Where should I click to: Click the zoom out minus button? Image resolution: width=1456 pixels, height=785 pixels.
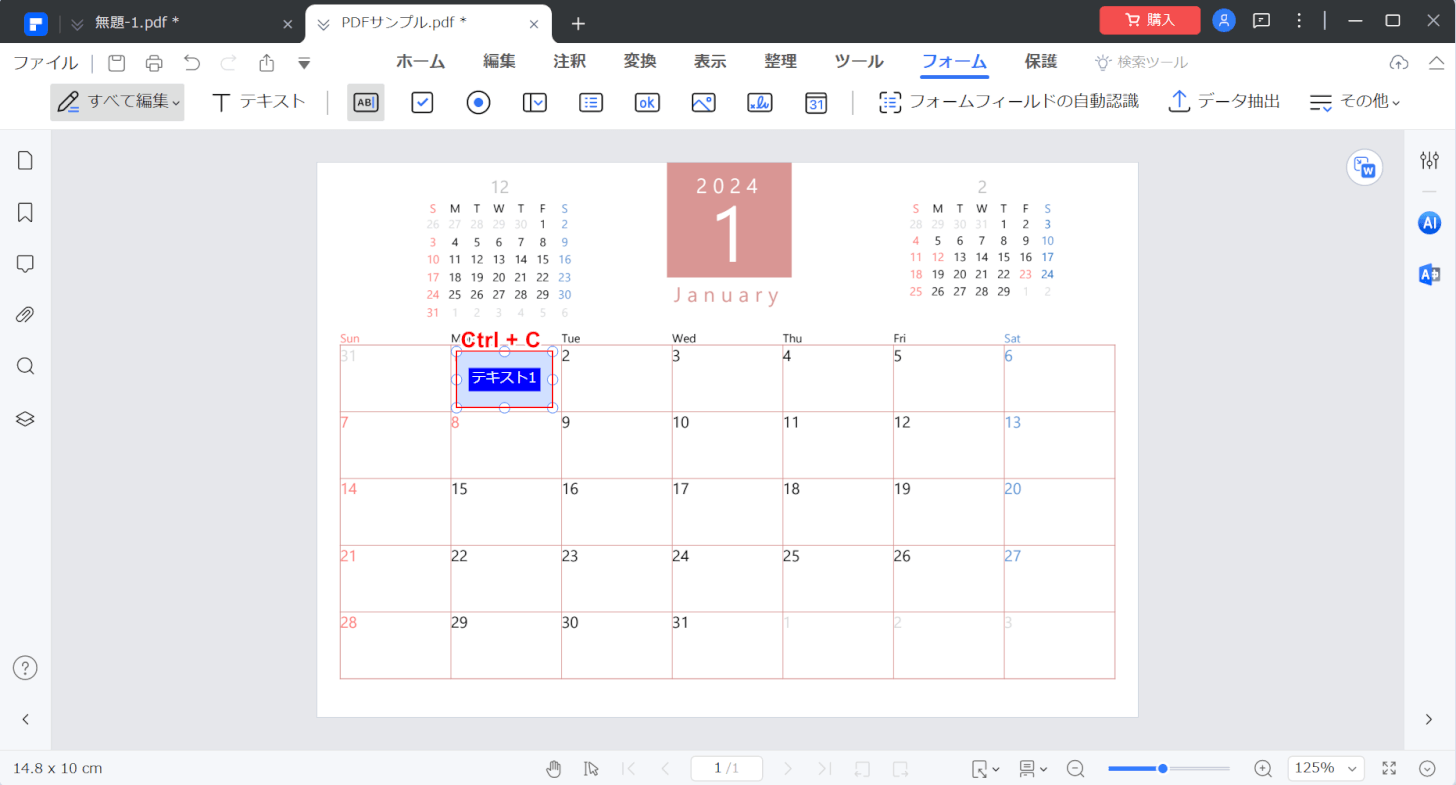(1076, 768)
